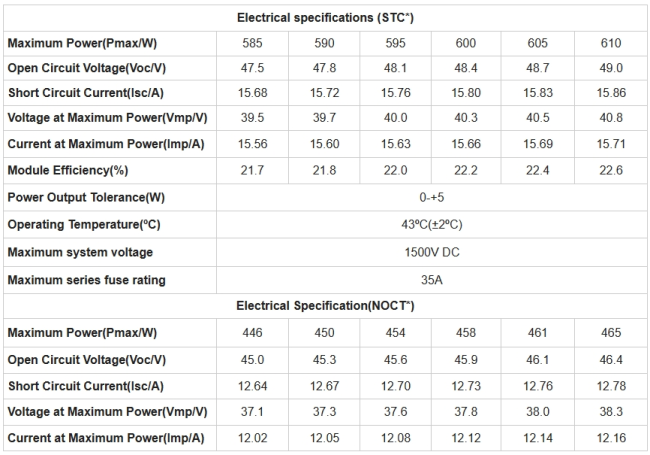
Task: Select the 35A fuse rating value
Action: 431,279
